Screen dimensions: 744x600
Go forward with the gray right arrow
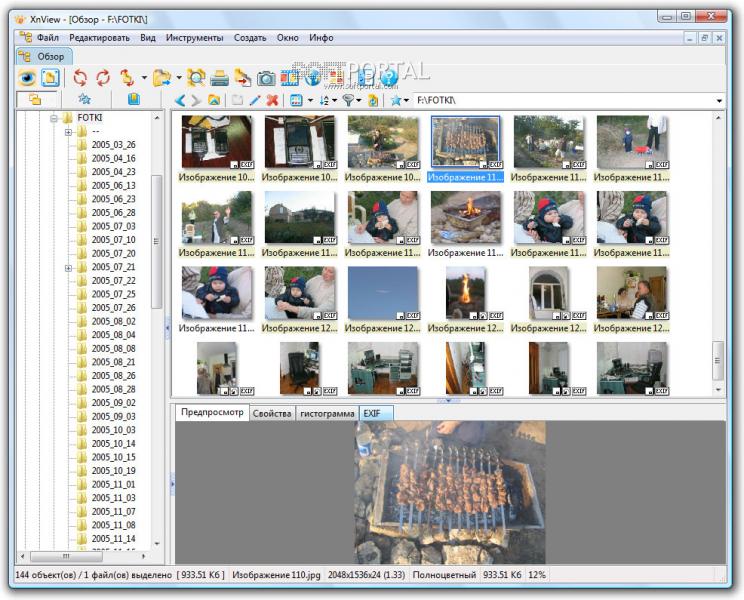coord(196,100)
